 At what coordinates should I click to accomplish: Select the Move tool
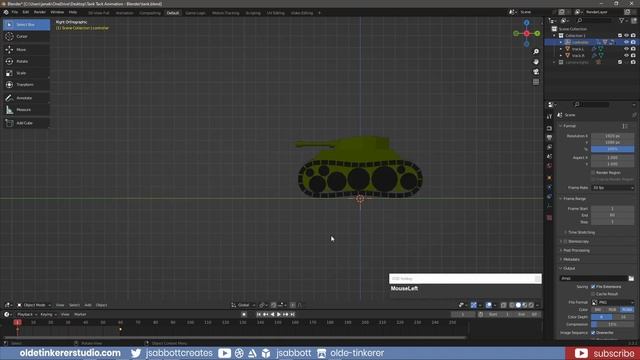26,49
